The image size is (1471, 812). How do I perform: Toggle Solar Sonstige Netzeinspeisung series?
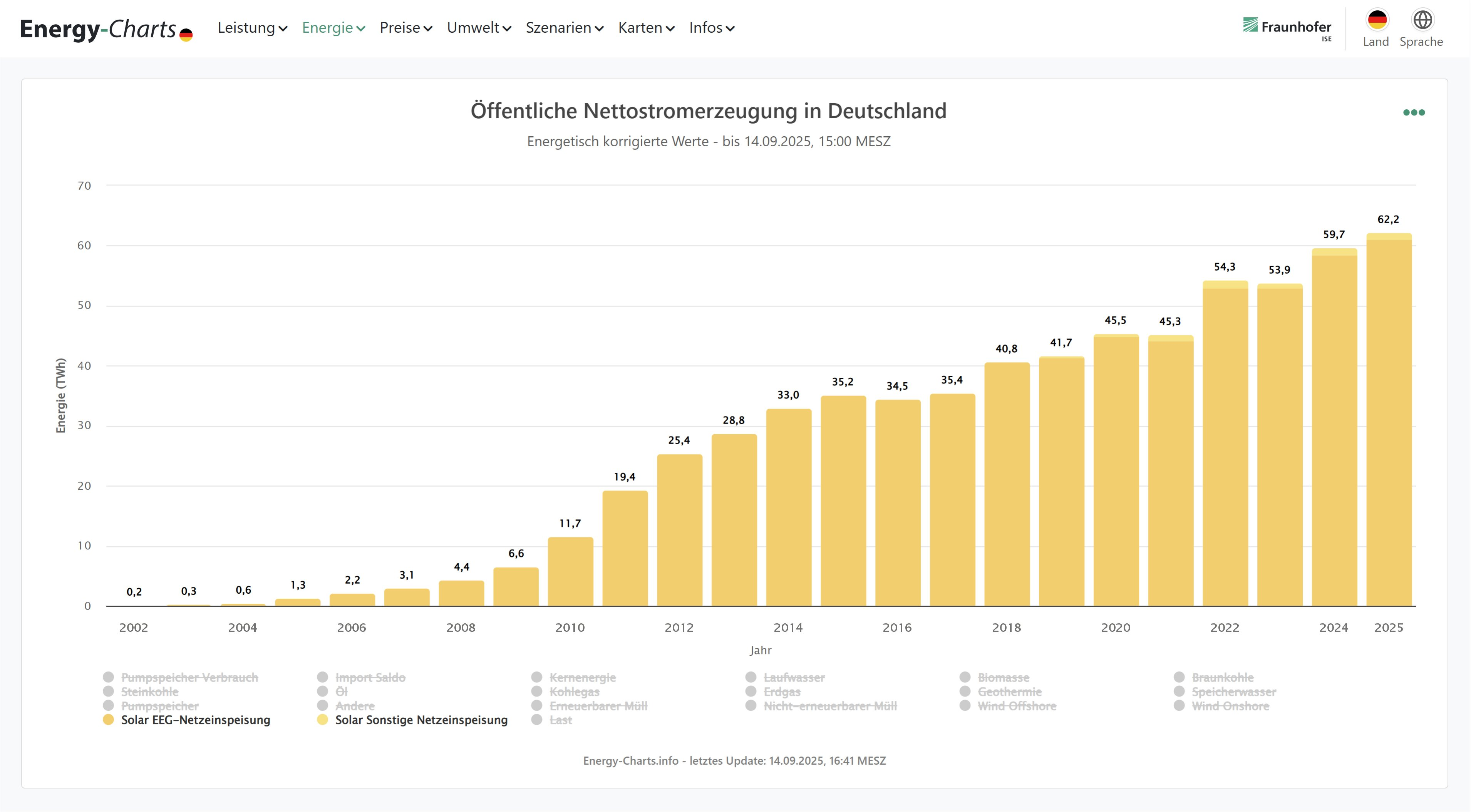pyautogui.click(x=421, y=720)
